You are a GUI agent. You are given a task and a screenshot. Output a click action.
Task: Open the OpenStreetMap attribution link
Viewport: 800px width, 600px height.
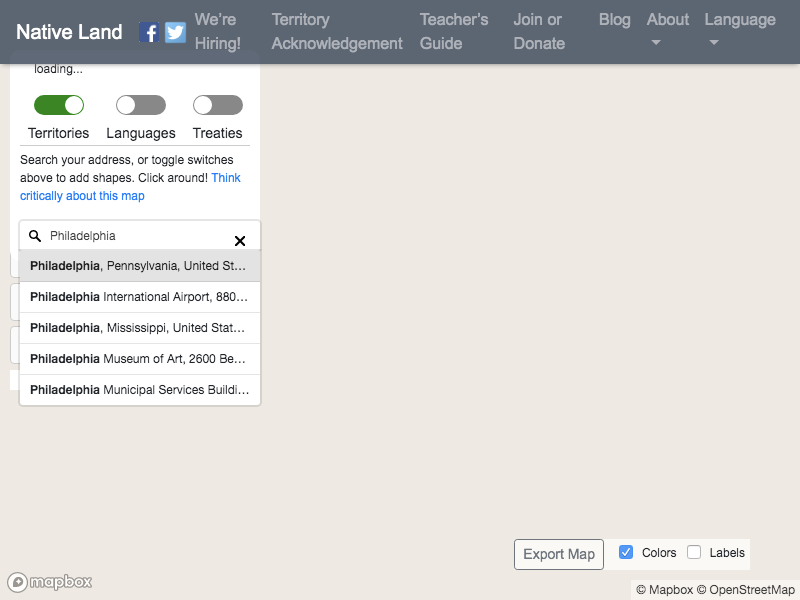[745, 590]
